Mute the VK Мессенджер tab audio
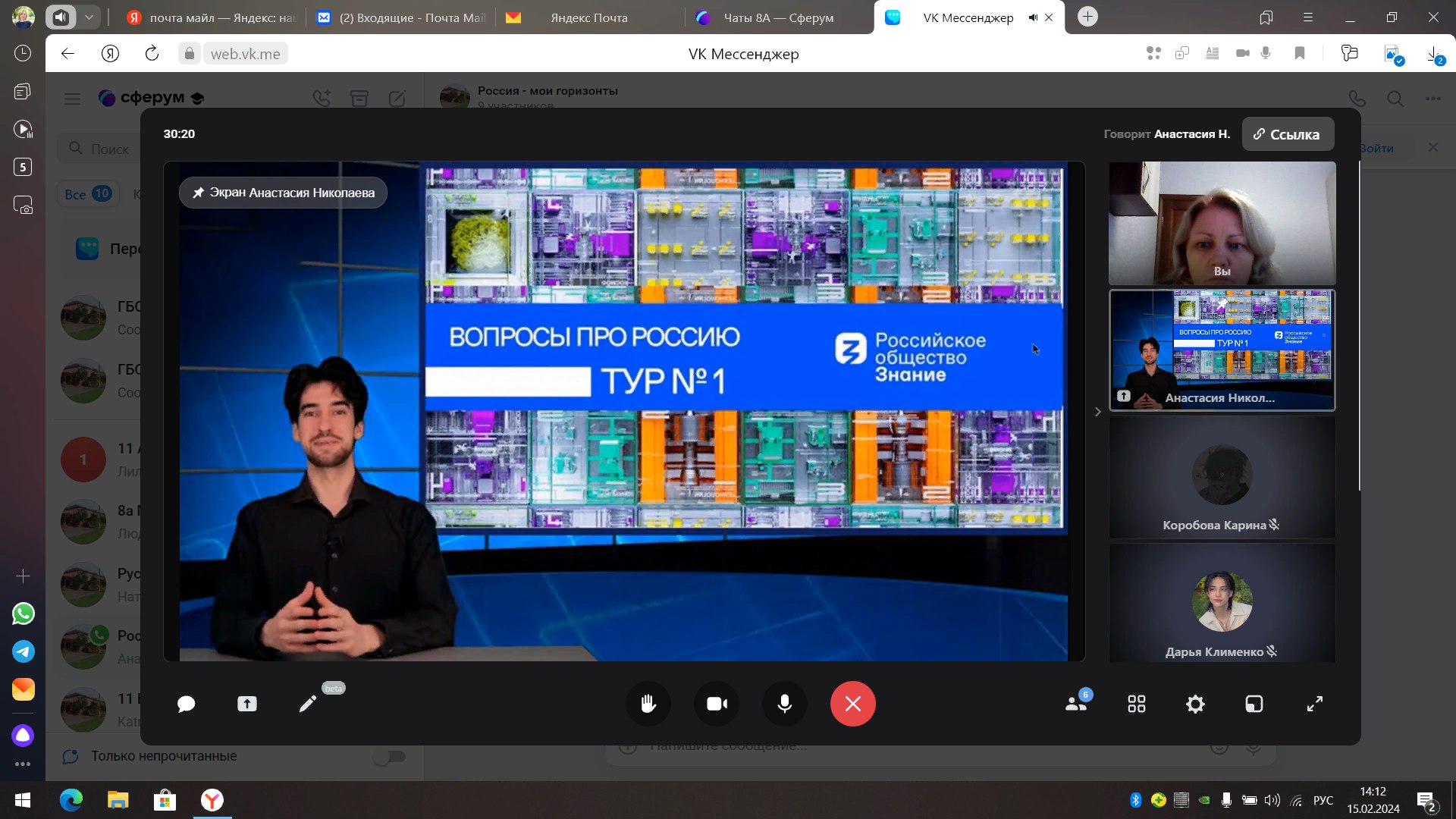1456x819 pixels. (x=1033, y=17)
